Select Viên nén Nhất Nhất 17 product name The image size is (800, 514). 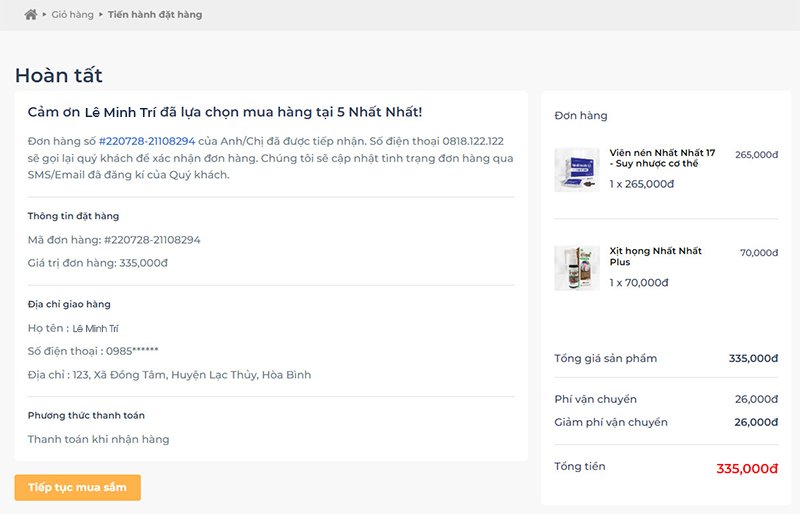(662, 158)
